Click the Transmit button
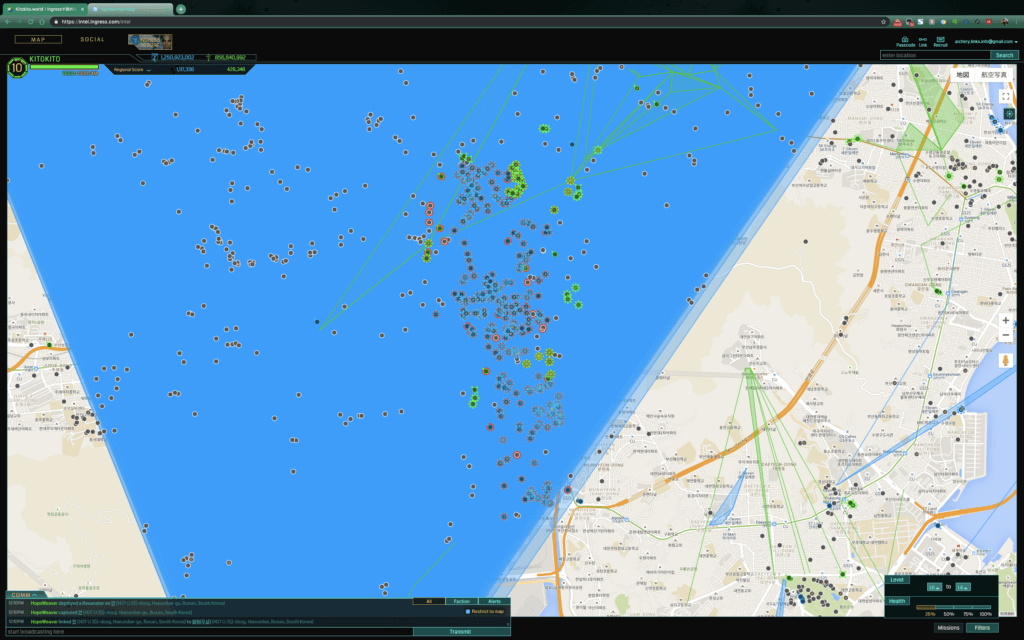The height and width of the screenshot is (640, 1024). pyautogui.click(x=460, y=632)
